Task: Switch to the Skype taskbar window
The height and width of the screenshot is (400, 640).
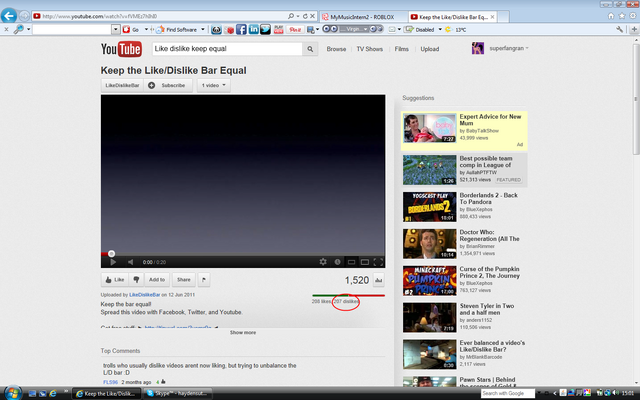Action: 178,393
